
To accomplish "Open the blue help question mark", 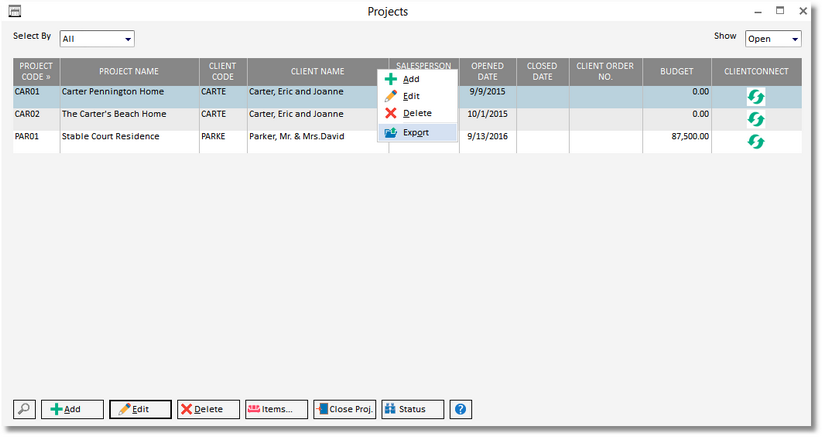I will [x=460, y=409].
